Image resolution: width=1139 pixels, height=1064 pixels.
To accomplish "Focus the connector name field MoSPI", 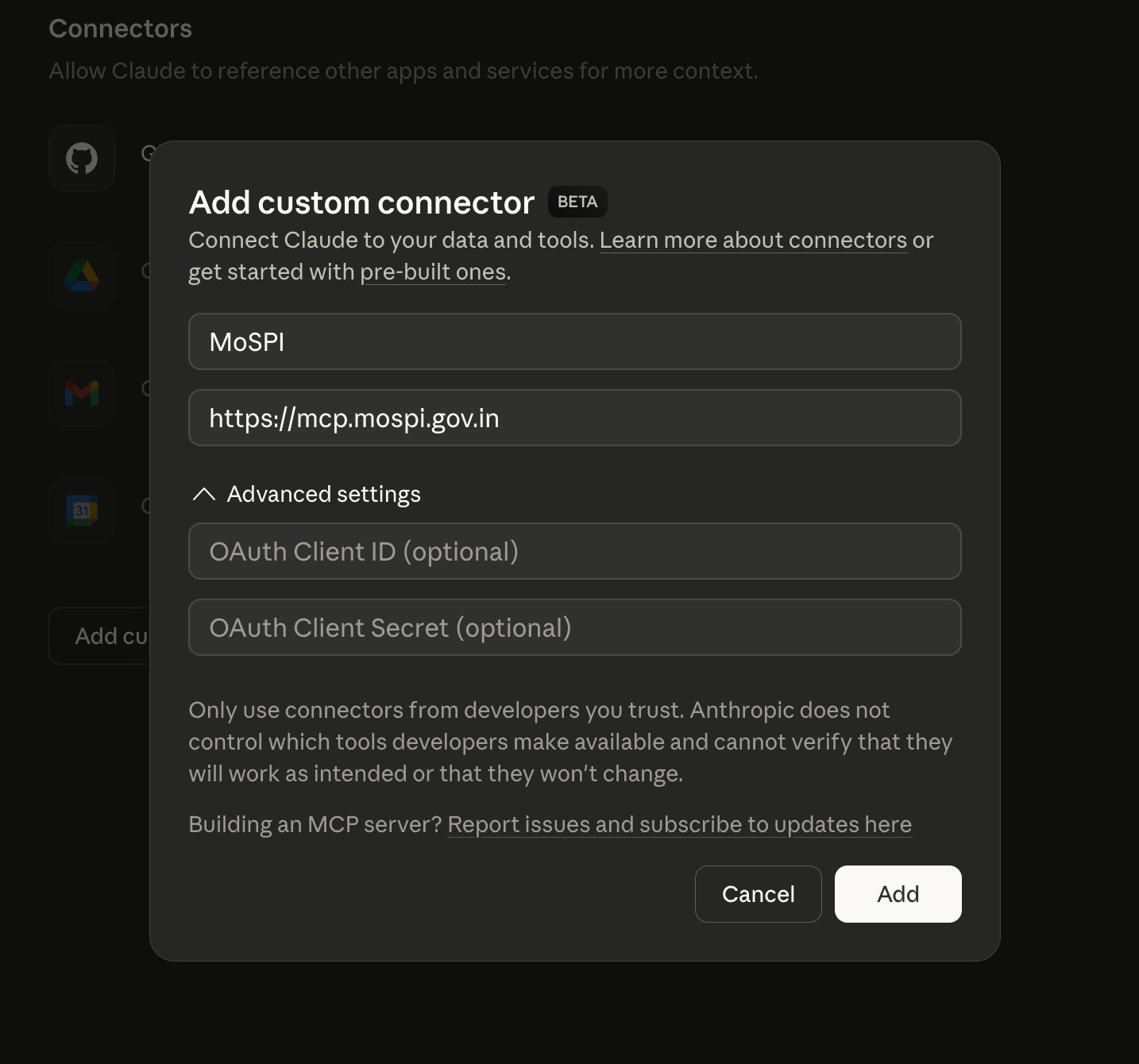I will [574, 341].
